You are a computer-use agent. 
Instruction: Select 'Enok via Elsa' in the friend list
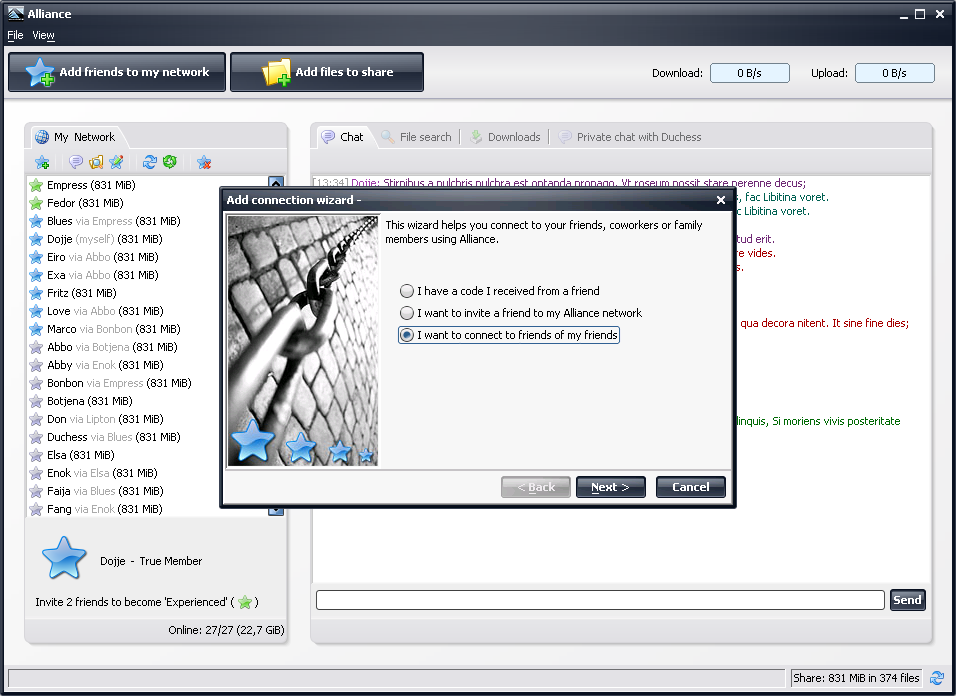[x=102, y=473]
